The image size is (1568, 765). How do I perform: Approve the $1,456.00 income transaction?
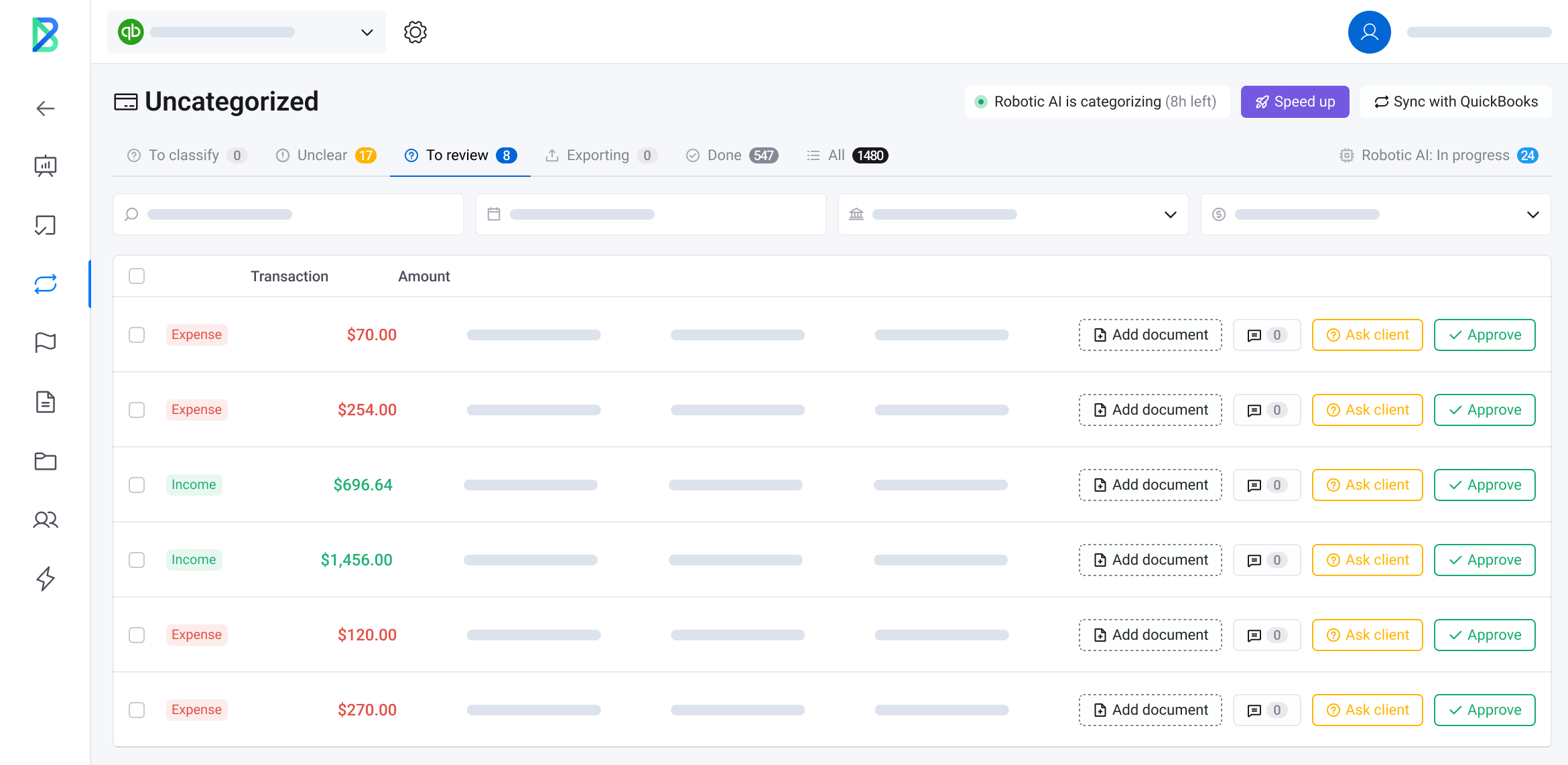click(x=1484, y=560)
